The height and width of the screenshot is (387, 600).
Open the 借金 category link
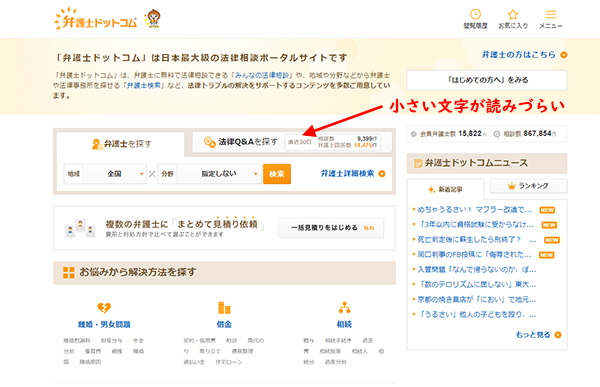pyautogui.click(x=224, y=324)
